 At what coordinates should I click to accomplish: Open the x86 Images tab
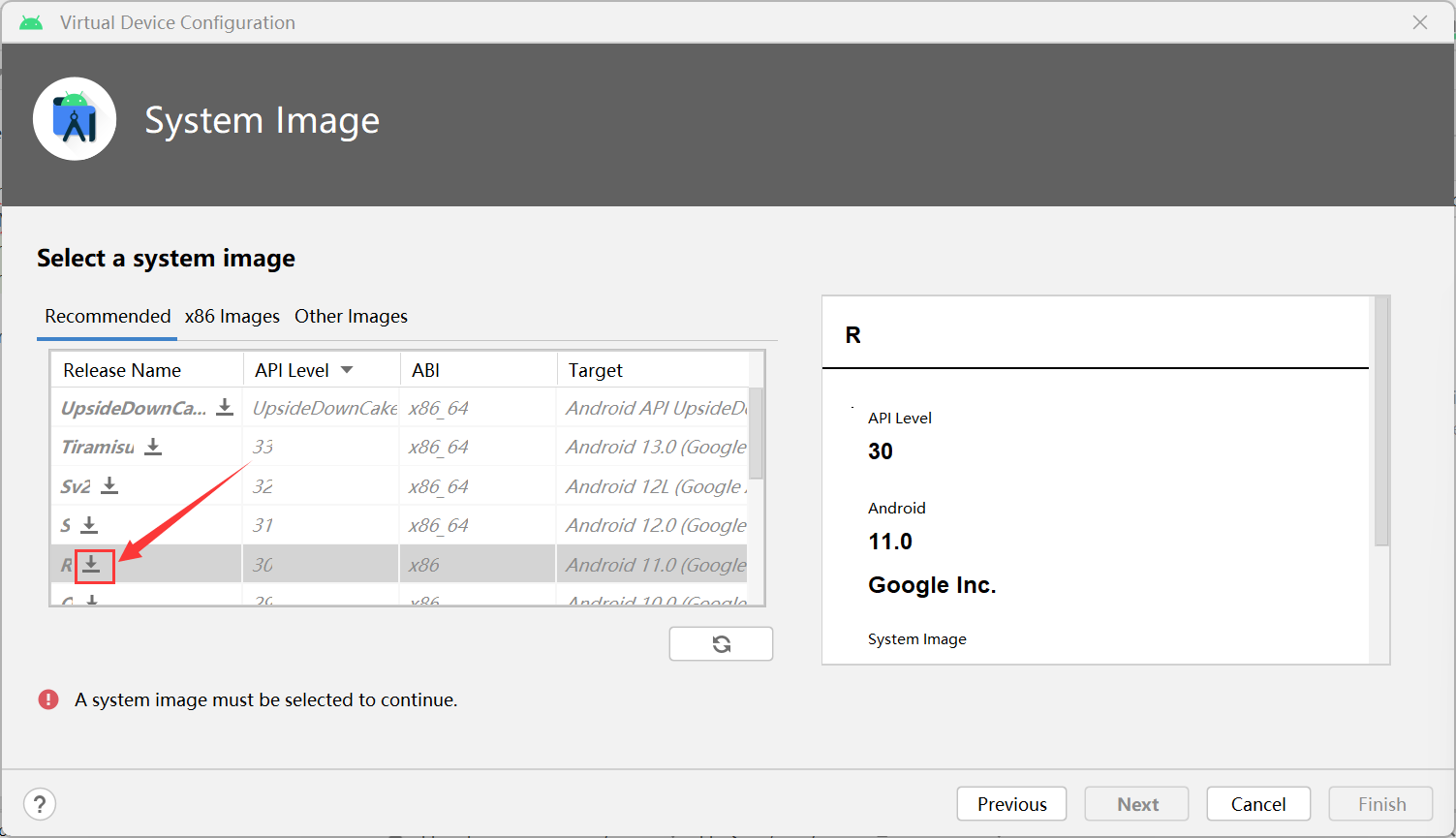(x=232, y=317)
